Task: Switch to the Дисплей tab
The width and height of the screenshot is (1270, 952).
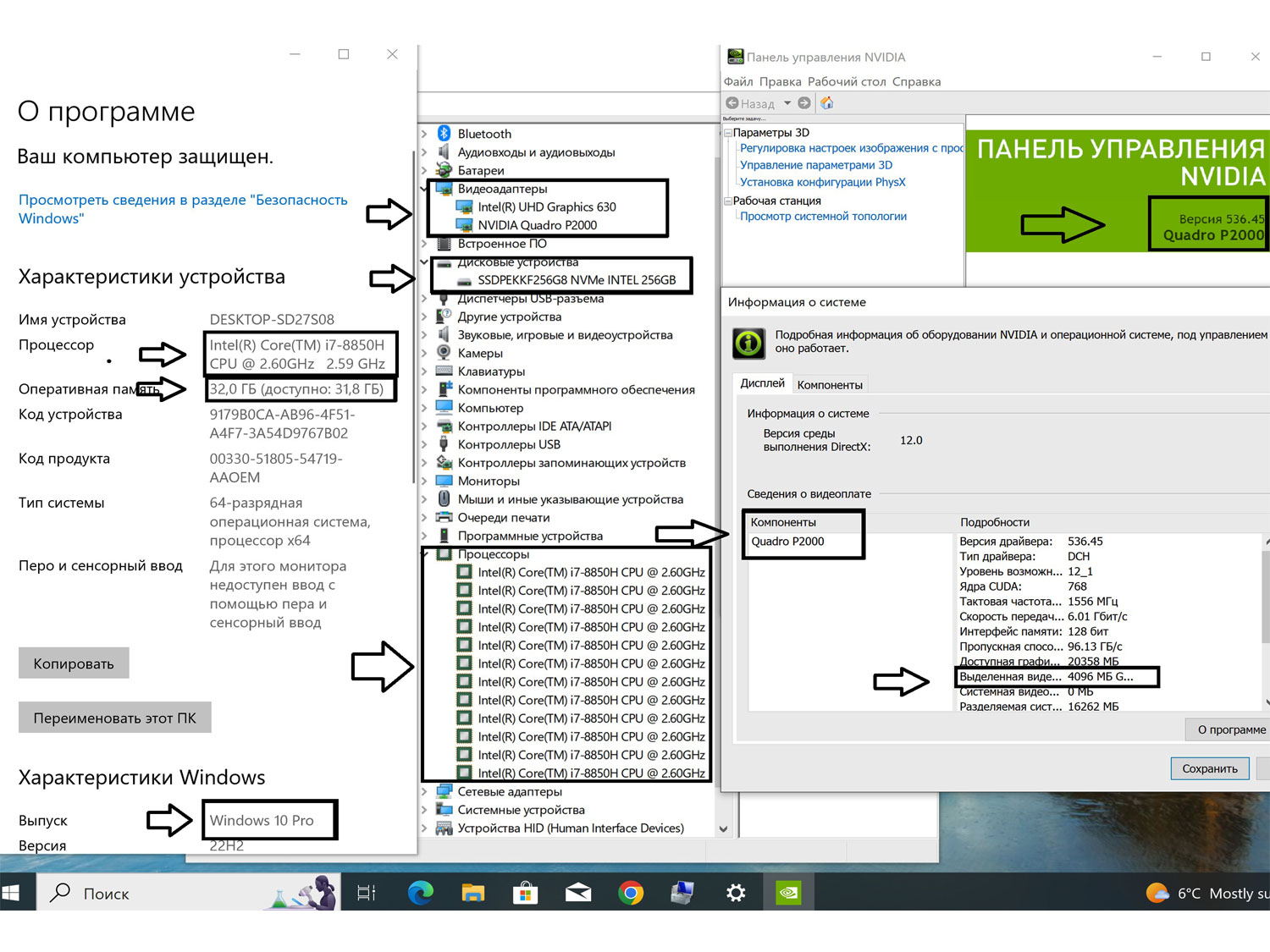Action: [x=763, y=383]
